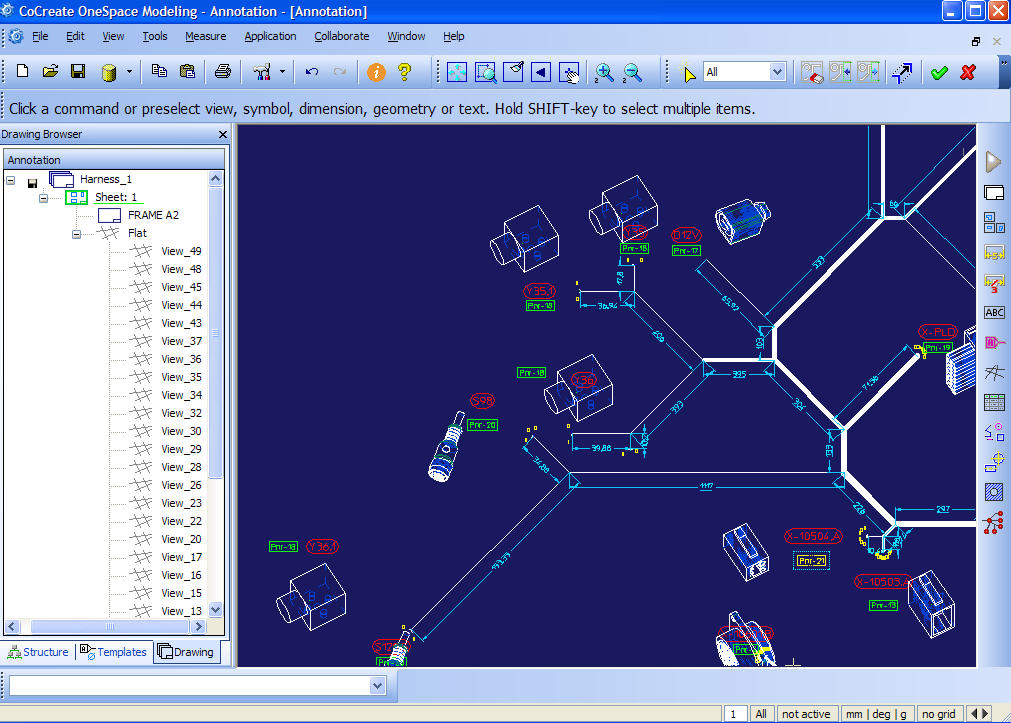Select View_37 in the drawing browser
1011x723 pixels.
coord(181,341)
